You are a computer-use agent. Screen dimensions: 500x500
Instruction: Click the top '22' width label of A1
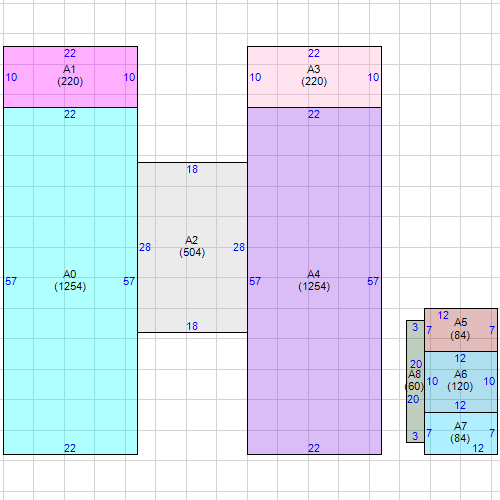[x=70, y=53]
